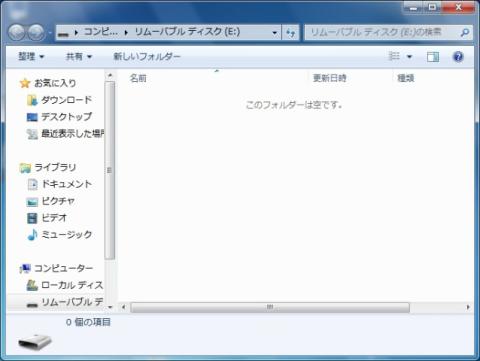Click the ローカル ディスク drive icon
Image resolution: width=480 pixels, height=361 pixels.
[32, 285]
